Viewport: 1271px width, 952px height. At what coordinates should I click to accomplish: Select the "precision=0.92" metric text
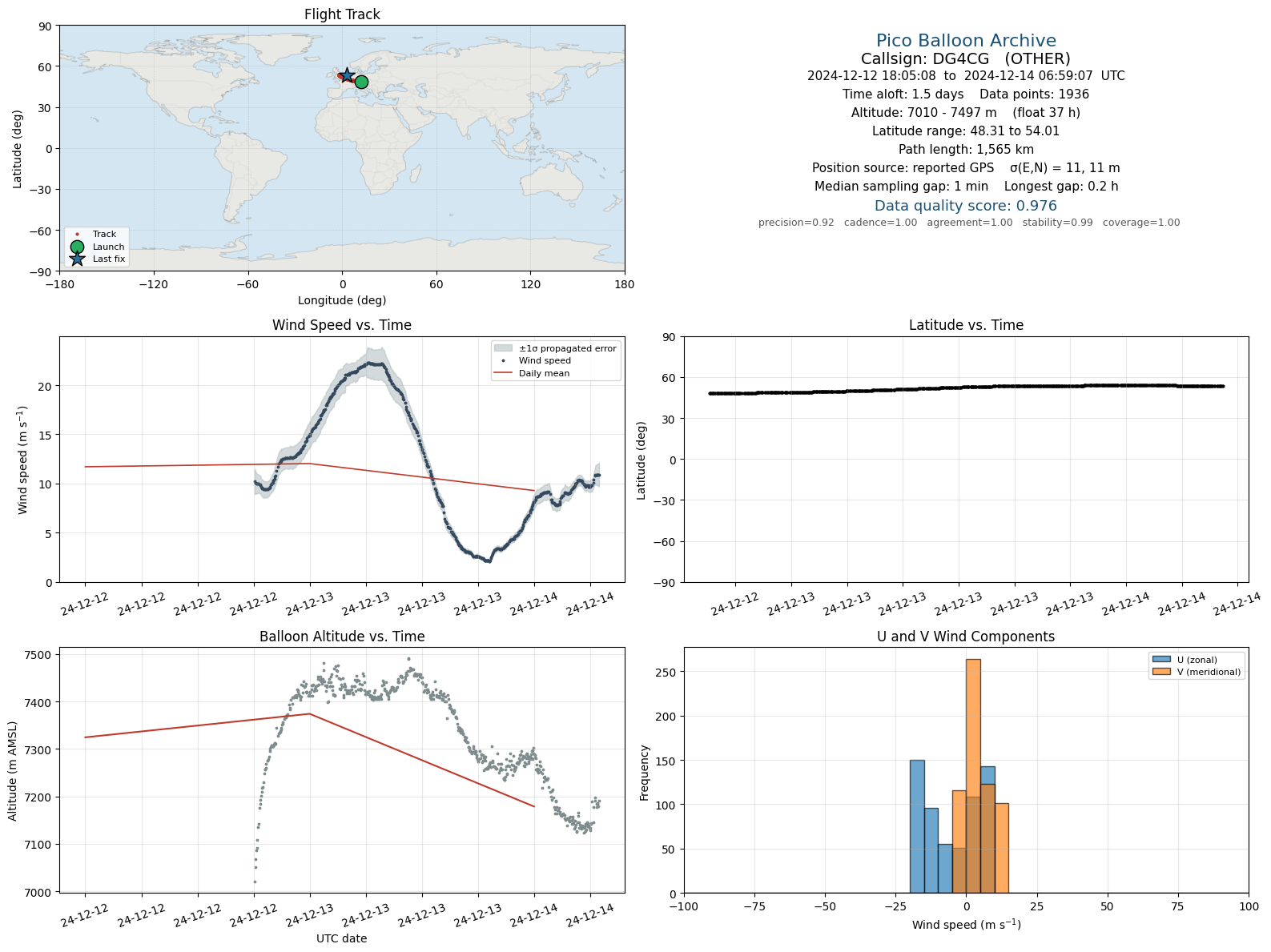796,223
